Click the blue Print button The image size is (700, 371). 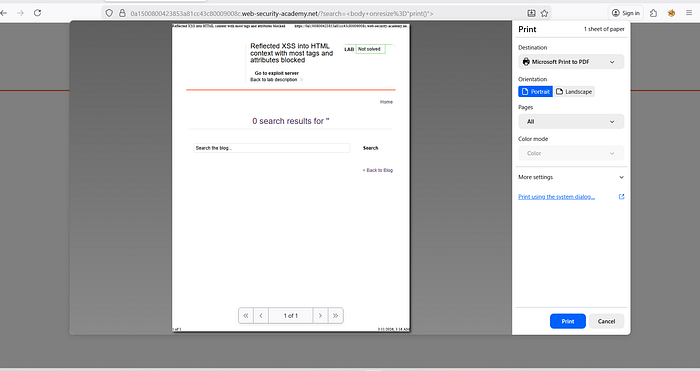tap(567, 321)
